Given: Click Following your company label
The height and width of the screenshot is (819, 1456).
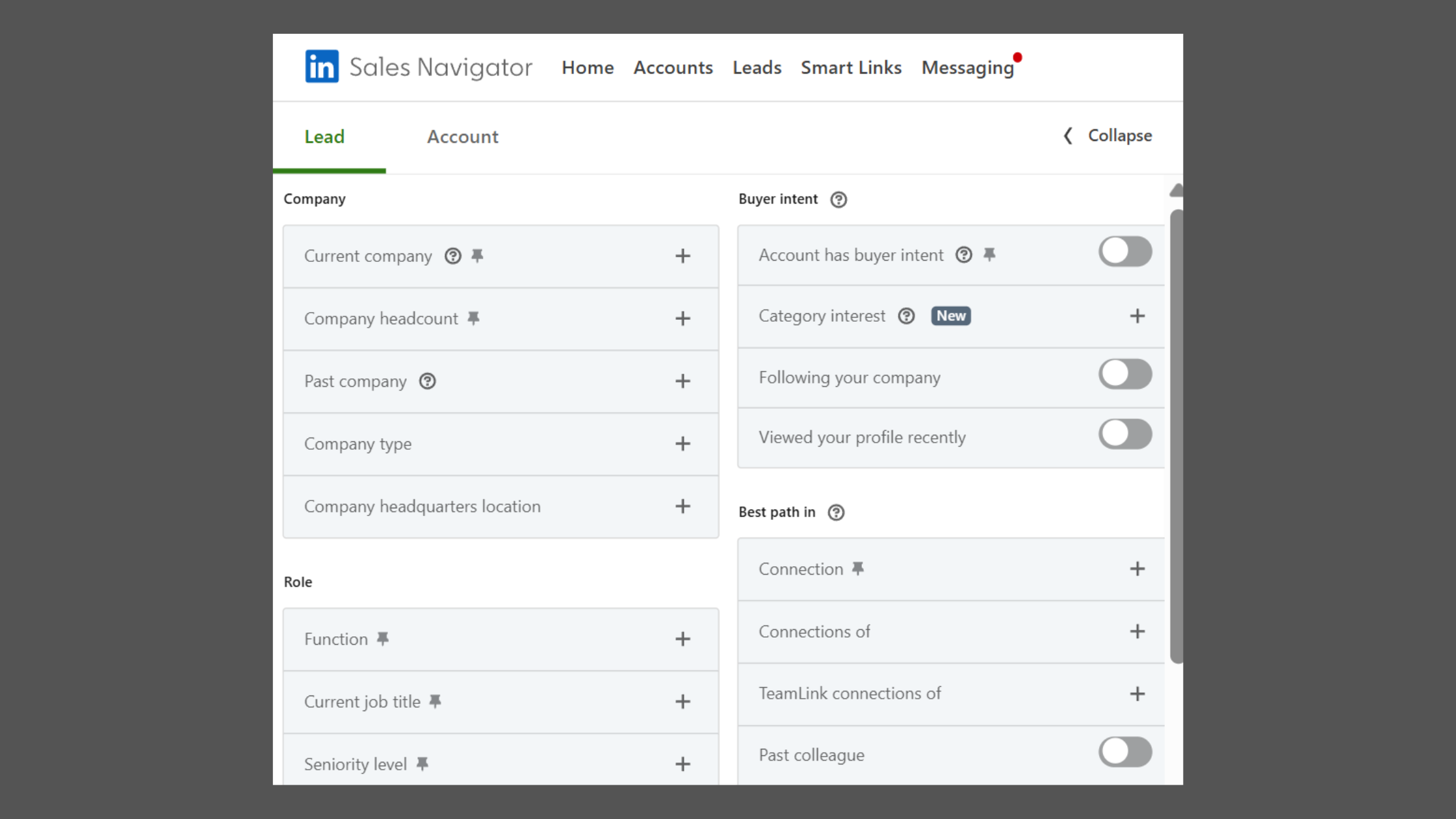Looking at the screenshot, I should [x=850, y=378].
